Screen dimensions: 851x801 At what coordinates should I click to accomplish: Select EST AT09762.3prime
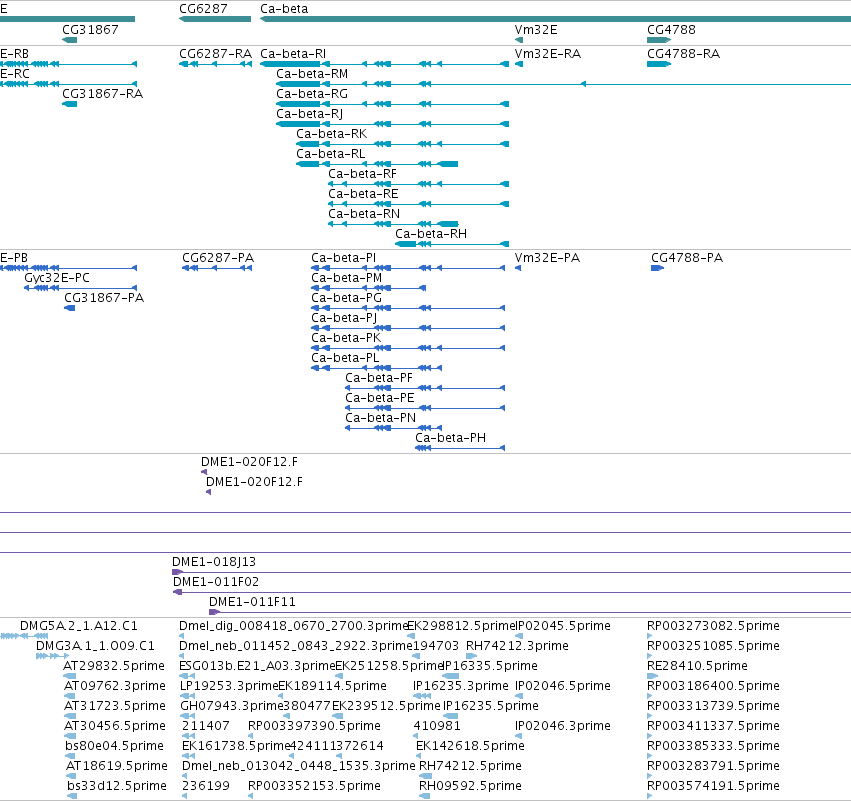tap(115, 686)
